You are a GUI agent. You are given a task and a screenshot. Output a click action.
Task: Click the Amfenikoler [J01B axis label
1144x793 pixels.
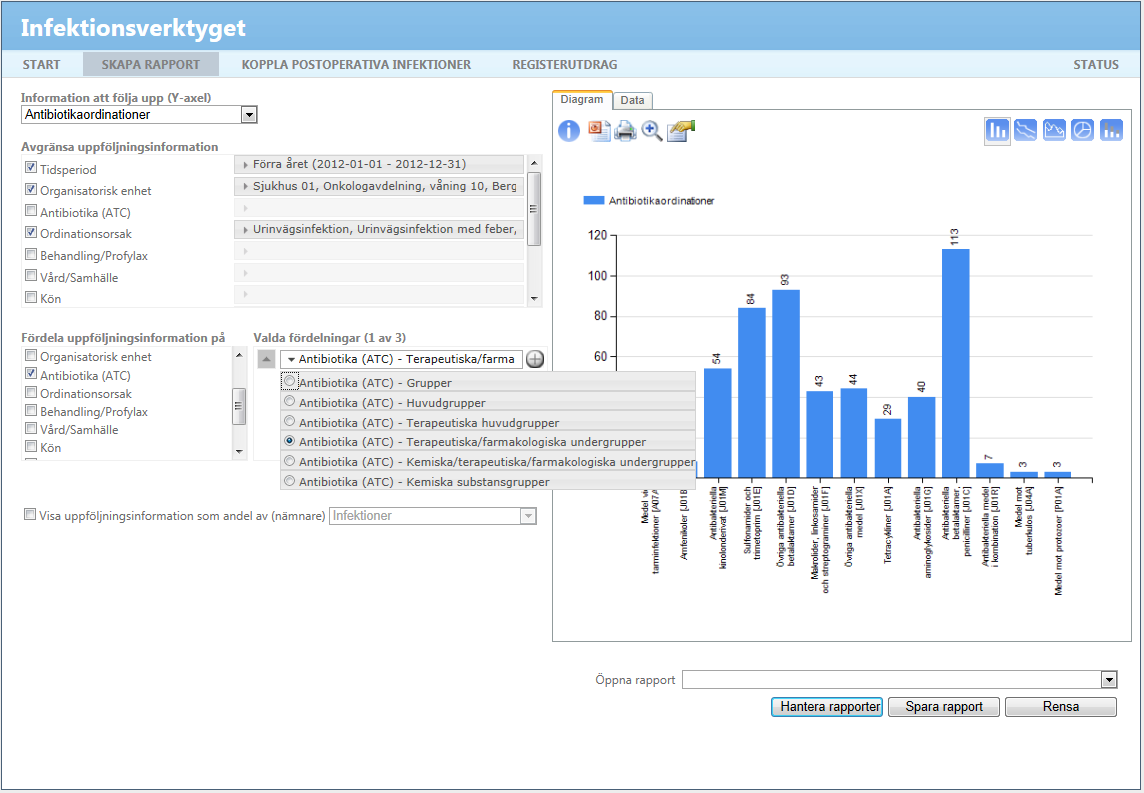pyautogui.click(x=684, y=524)
